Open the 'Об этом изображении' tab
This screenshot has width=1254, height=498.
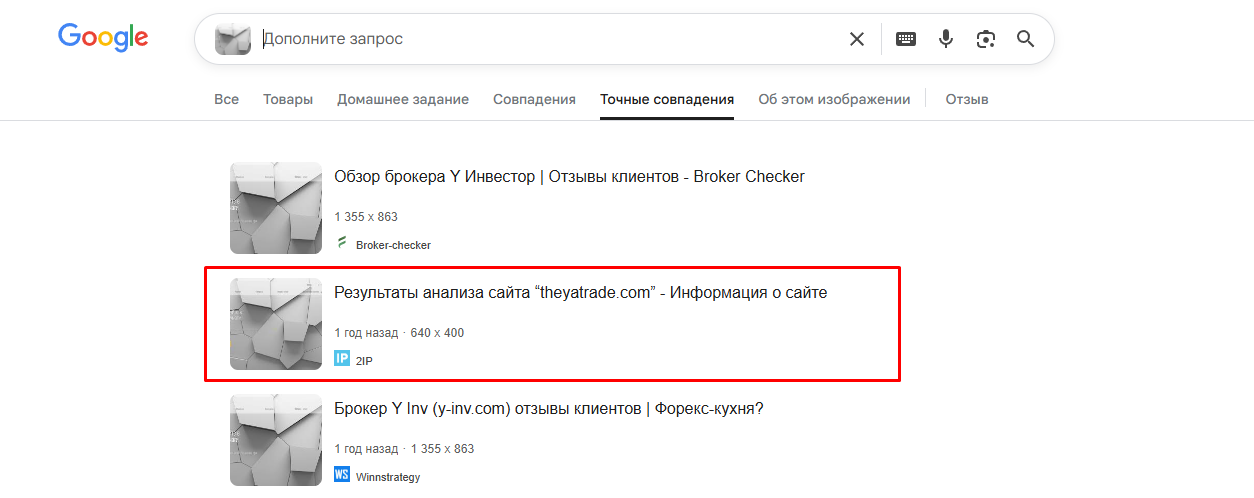pos(834,99)
